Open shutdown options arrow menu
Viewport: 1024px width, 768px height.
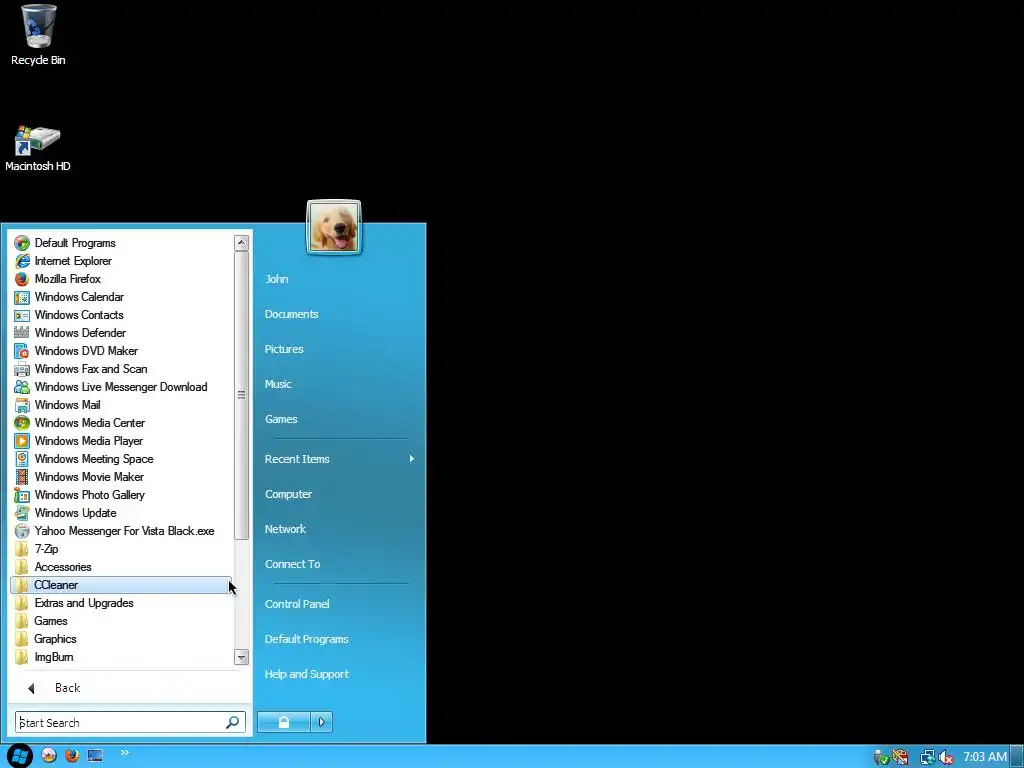coord(321,722)
